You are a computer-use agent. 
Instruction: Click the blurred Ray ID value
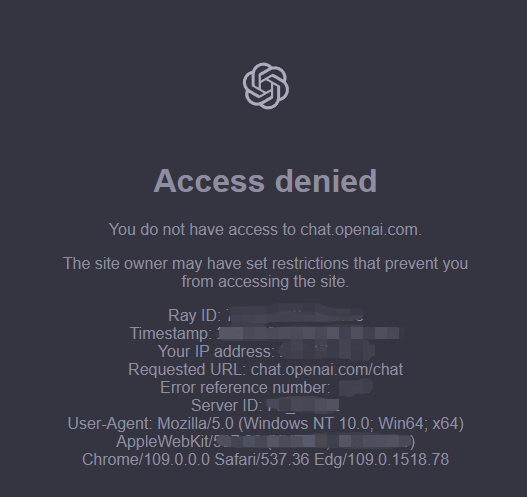pos(295,315)
